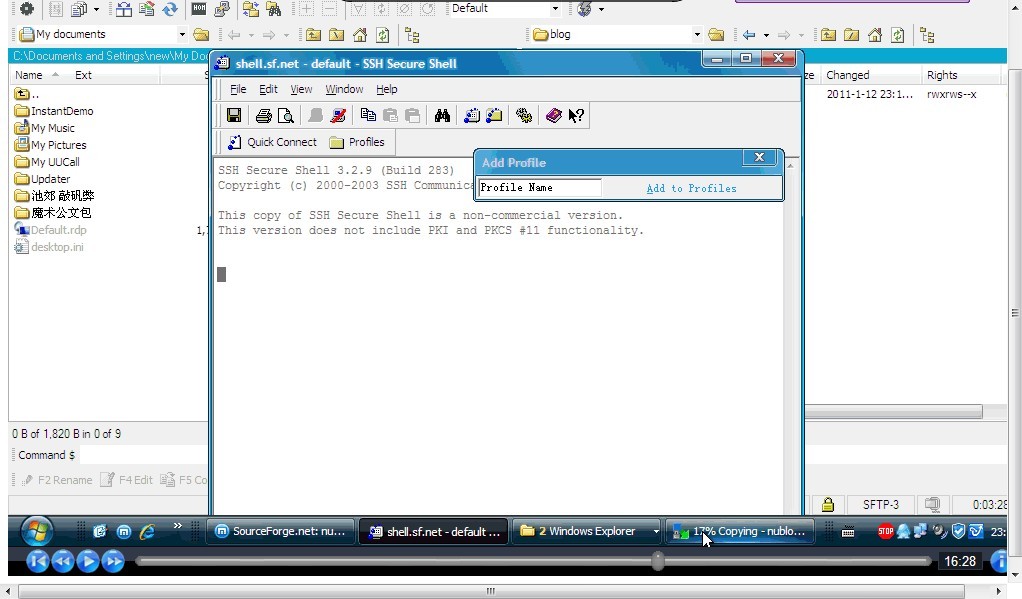
Task: Expand the My documents directory dropdown
Action: tap(182, 34)
